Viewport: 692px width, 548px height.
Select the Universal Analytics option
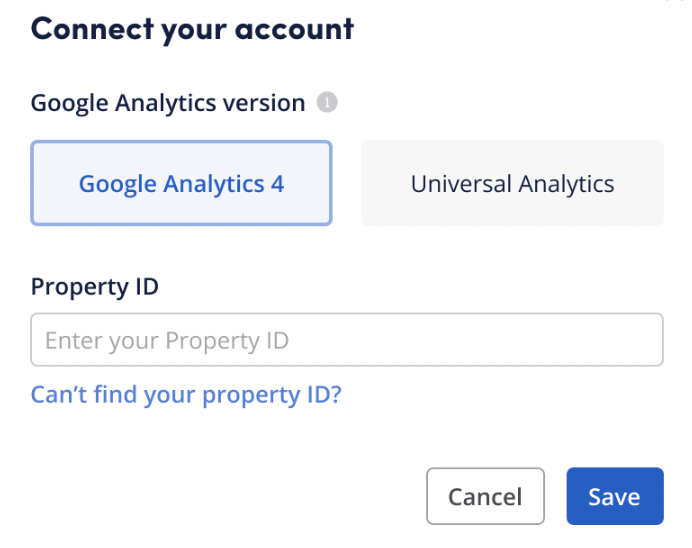click(512, 184)
